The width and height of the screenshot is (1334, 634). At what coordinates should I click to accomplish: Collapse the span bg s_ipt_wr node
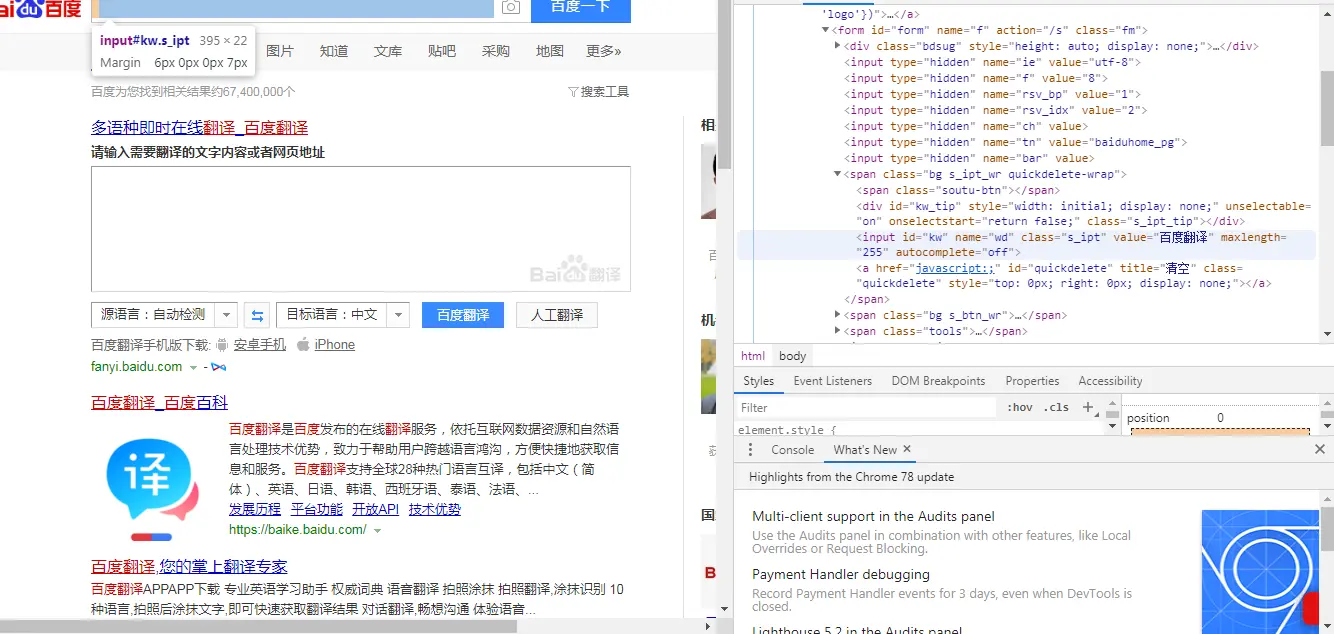click(838, 175)
